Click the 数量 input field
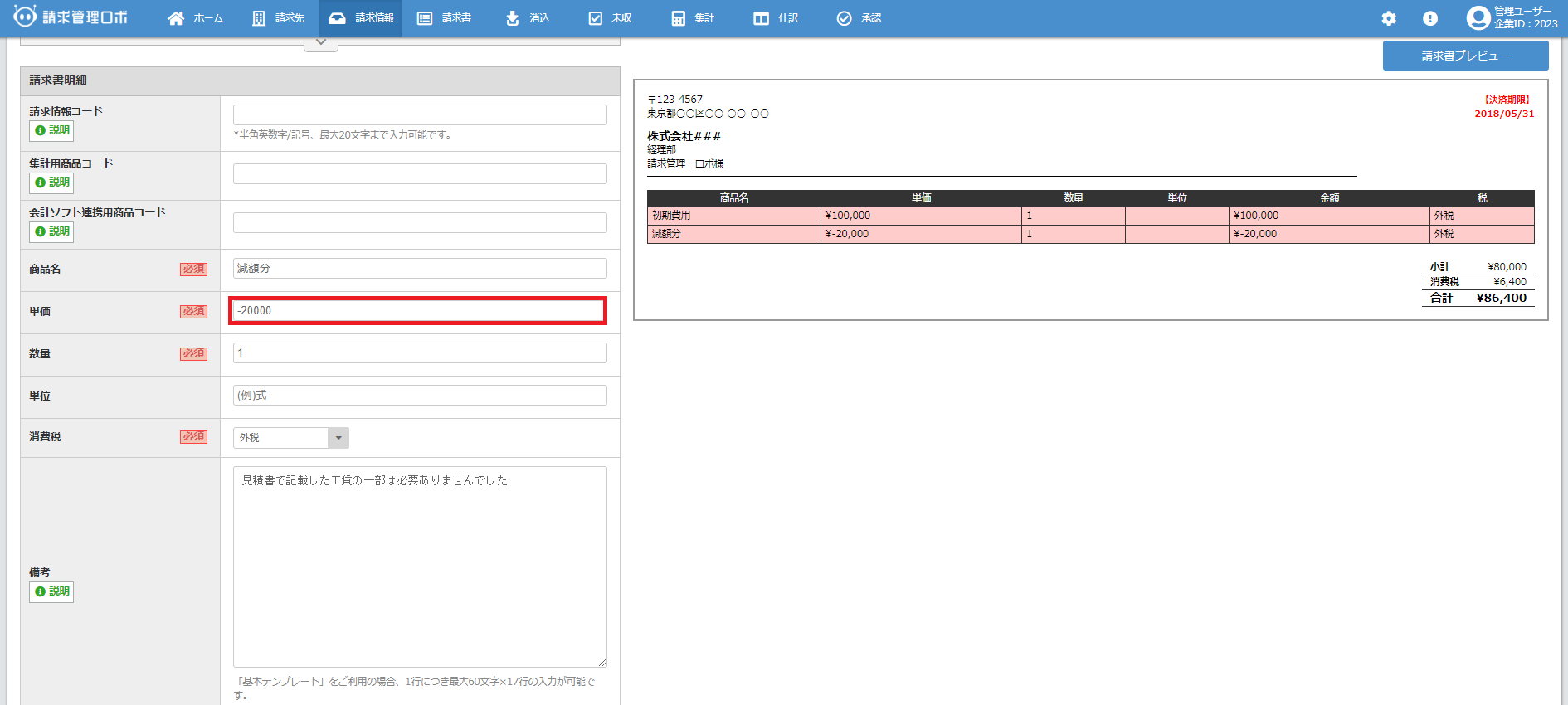This screenshot has height=705, width=1568. coord(420,352)
